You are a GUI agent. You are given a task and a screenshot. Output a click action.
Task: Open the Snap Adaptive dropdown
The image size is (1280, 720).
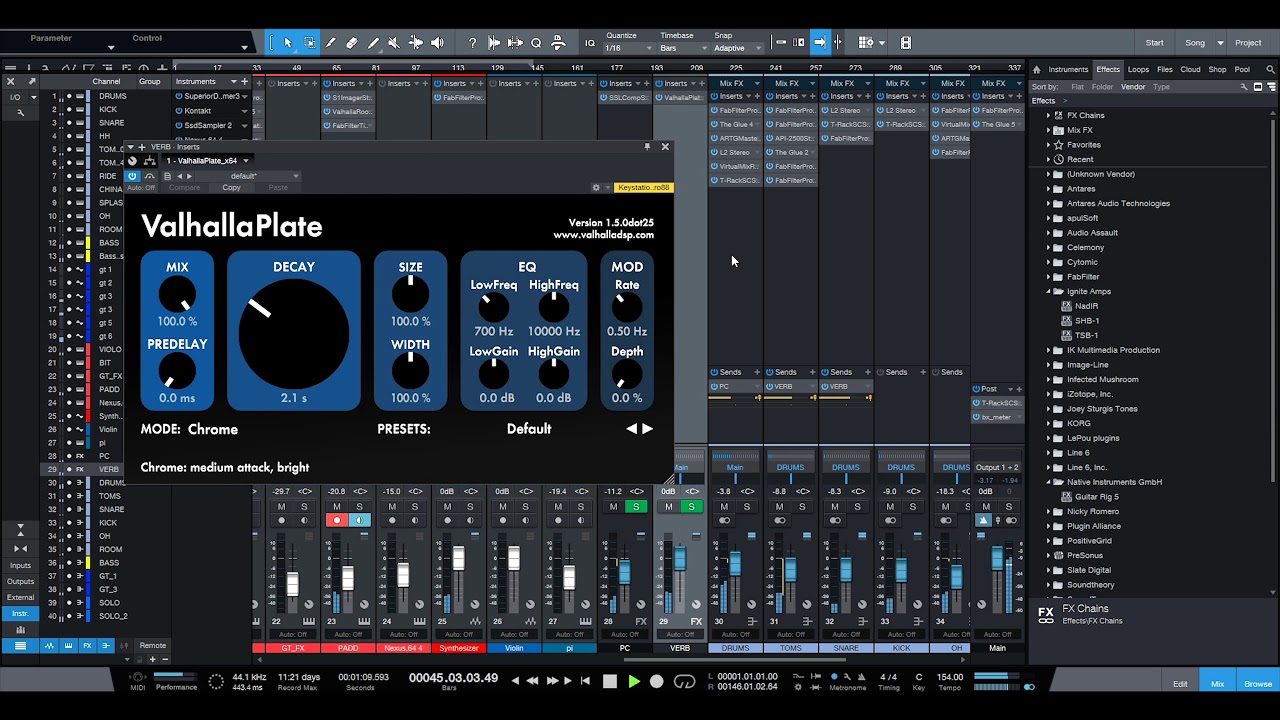pos(736,48)
